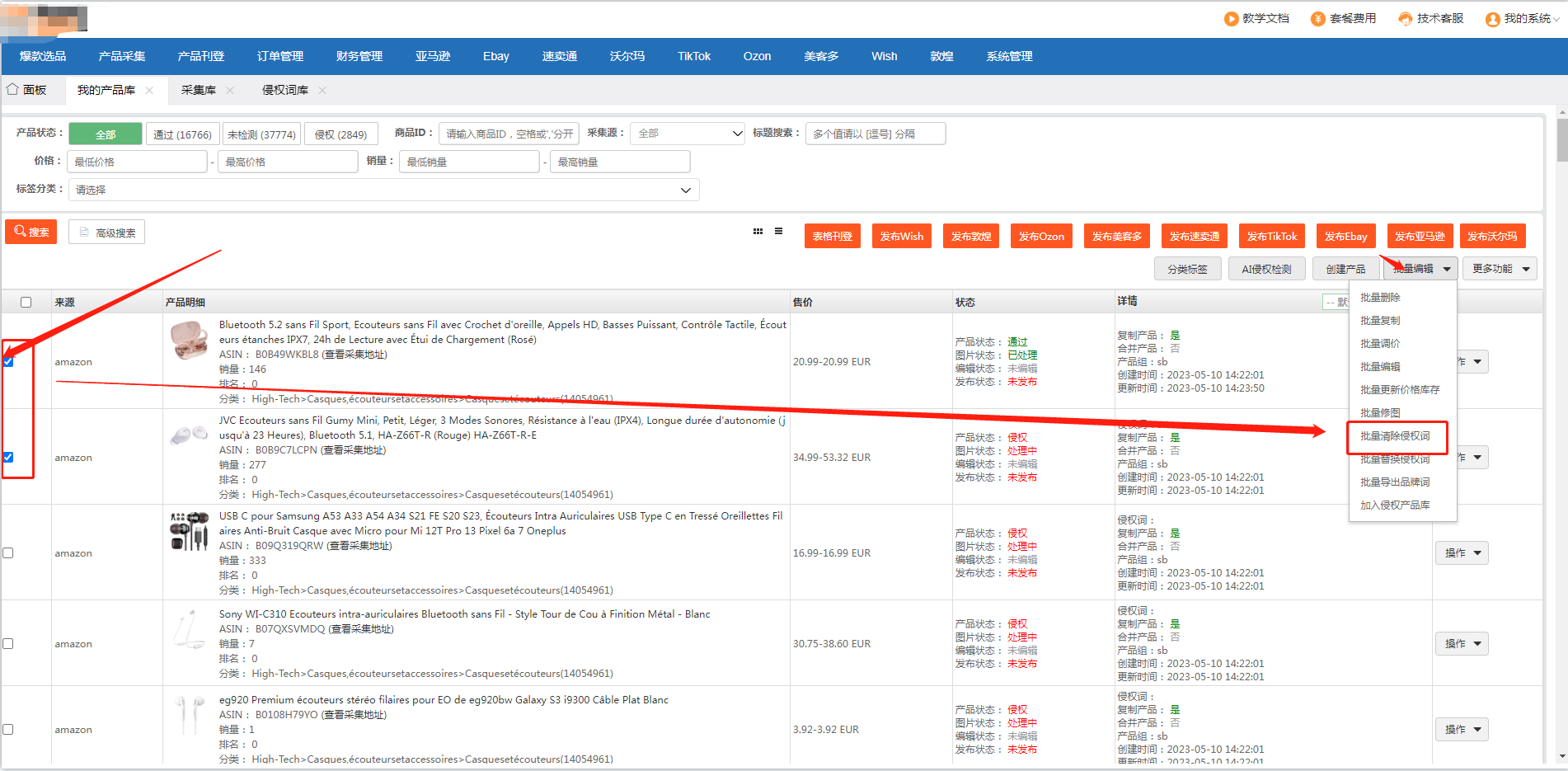Click the 最高销量 input field
This screenshot has height=771, width=1568.
[620, 162]
